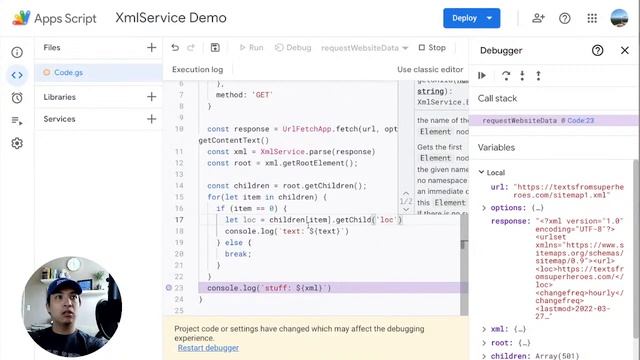Click the Run button

click(x=251, y=48)
